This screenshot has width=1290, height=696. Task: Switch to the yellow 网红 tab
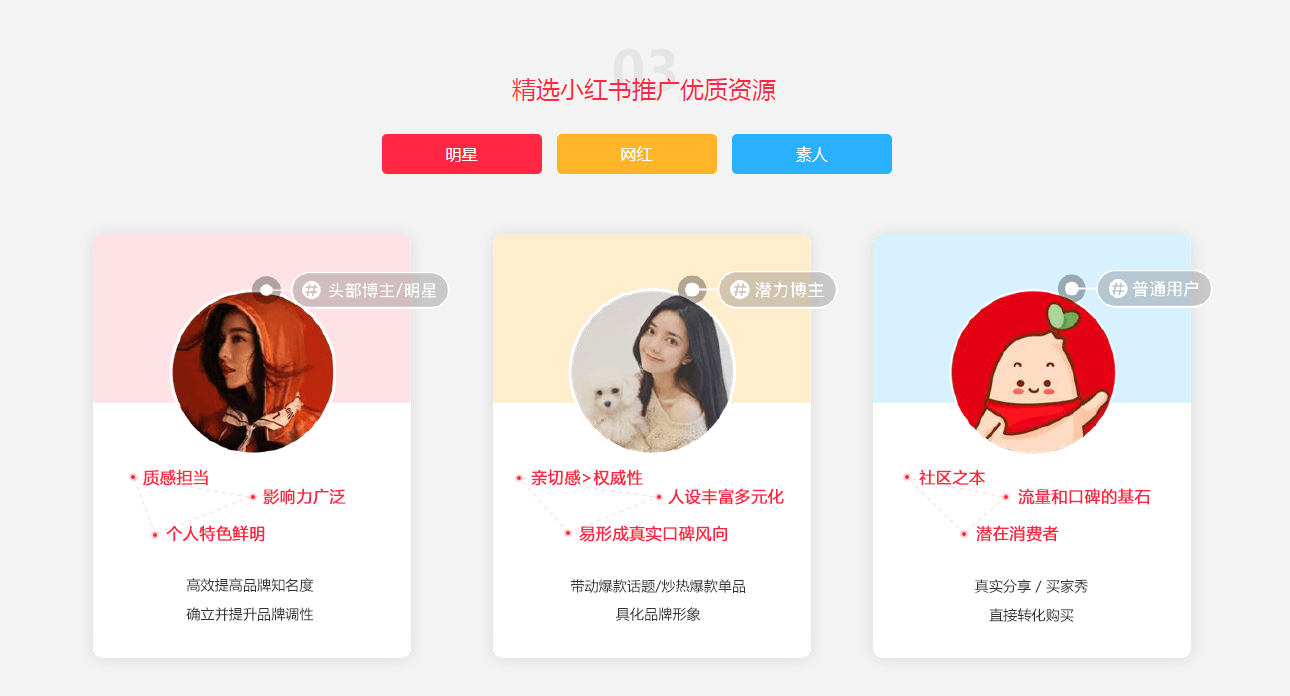tap(637, 154)
